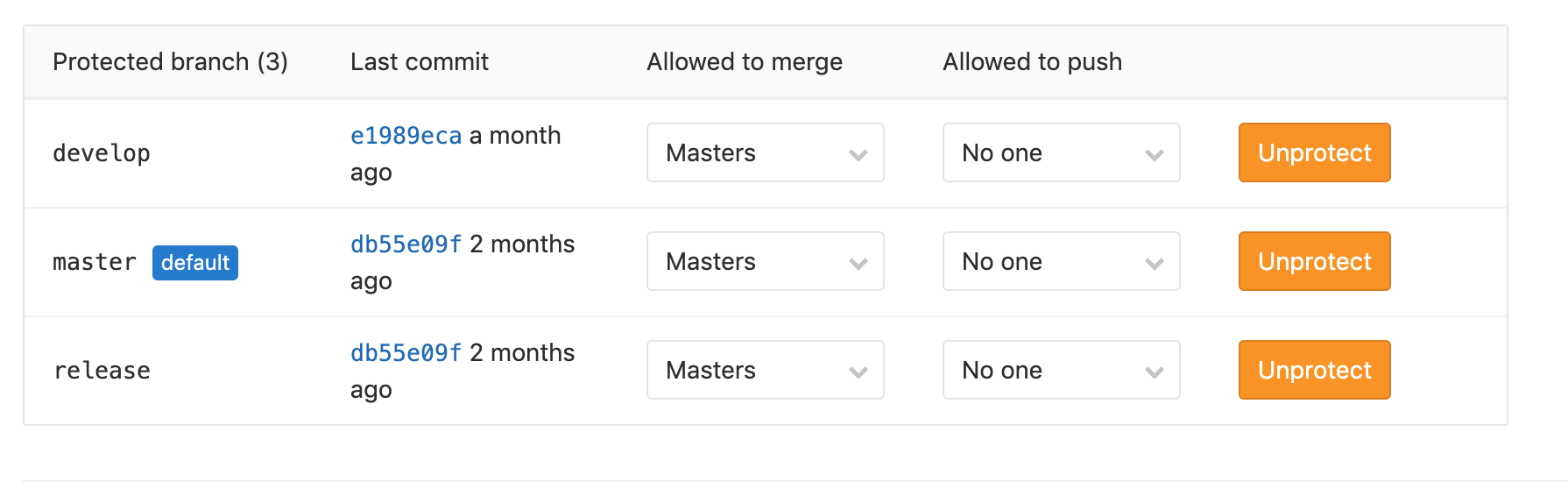This screenshot has height=503, width=1568.
Task: Open develop branch Allowed to push dropdown
Action: (x=1061, y=152)
